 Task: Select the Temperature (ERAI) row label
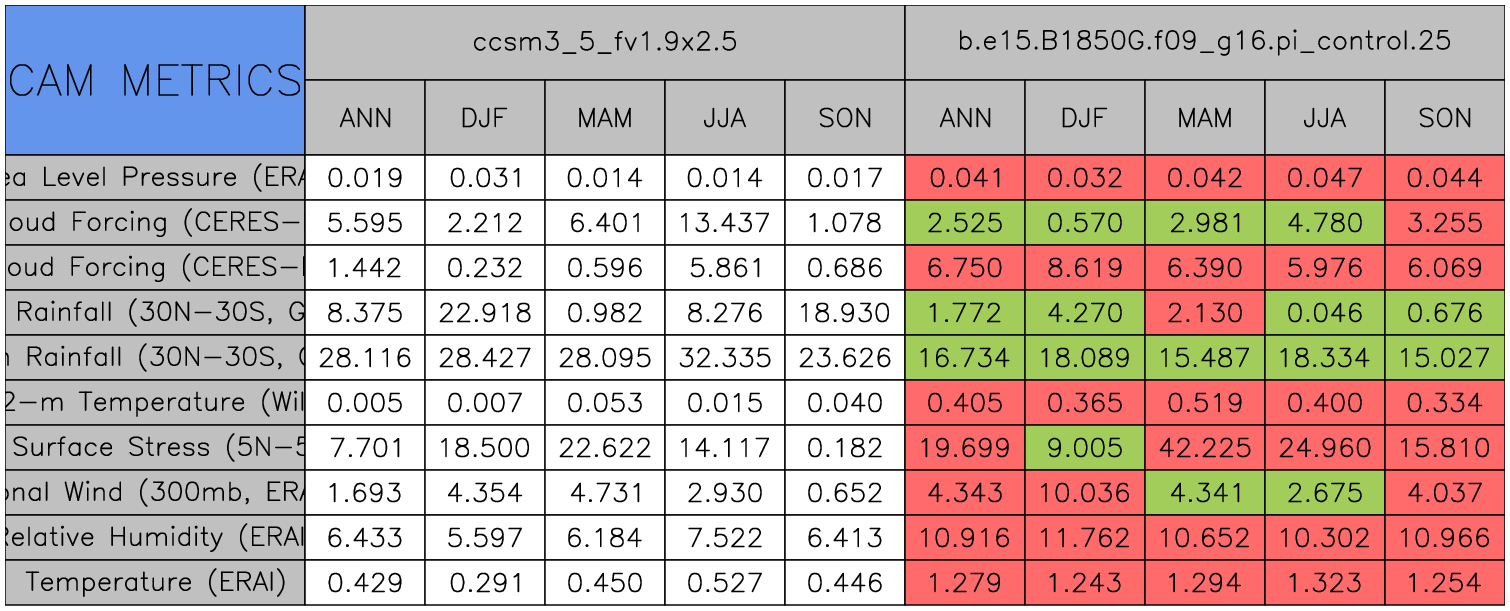pyautogui.click(x=155, y=582)
